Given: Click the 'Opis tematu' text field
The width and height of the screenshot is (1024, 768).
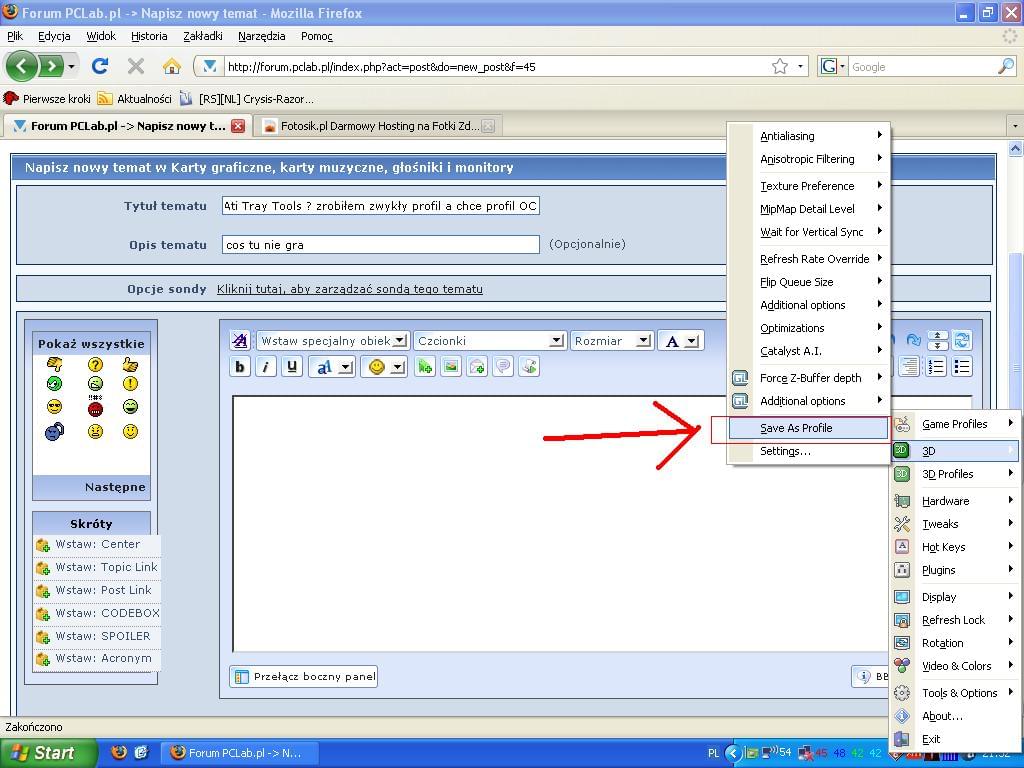Looking at the screenshot, I should (x=380, y=244).
